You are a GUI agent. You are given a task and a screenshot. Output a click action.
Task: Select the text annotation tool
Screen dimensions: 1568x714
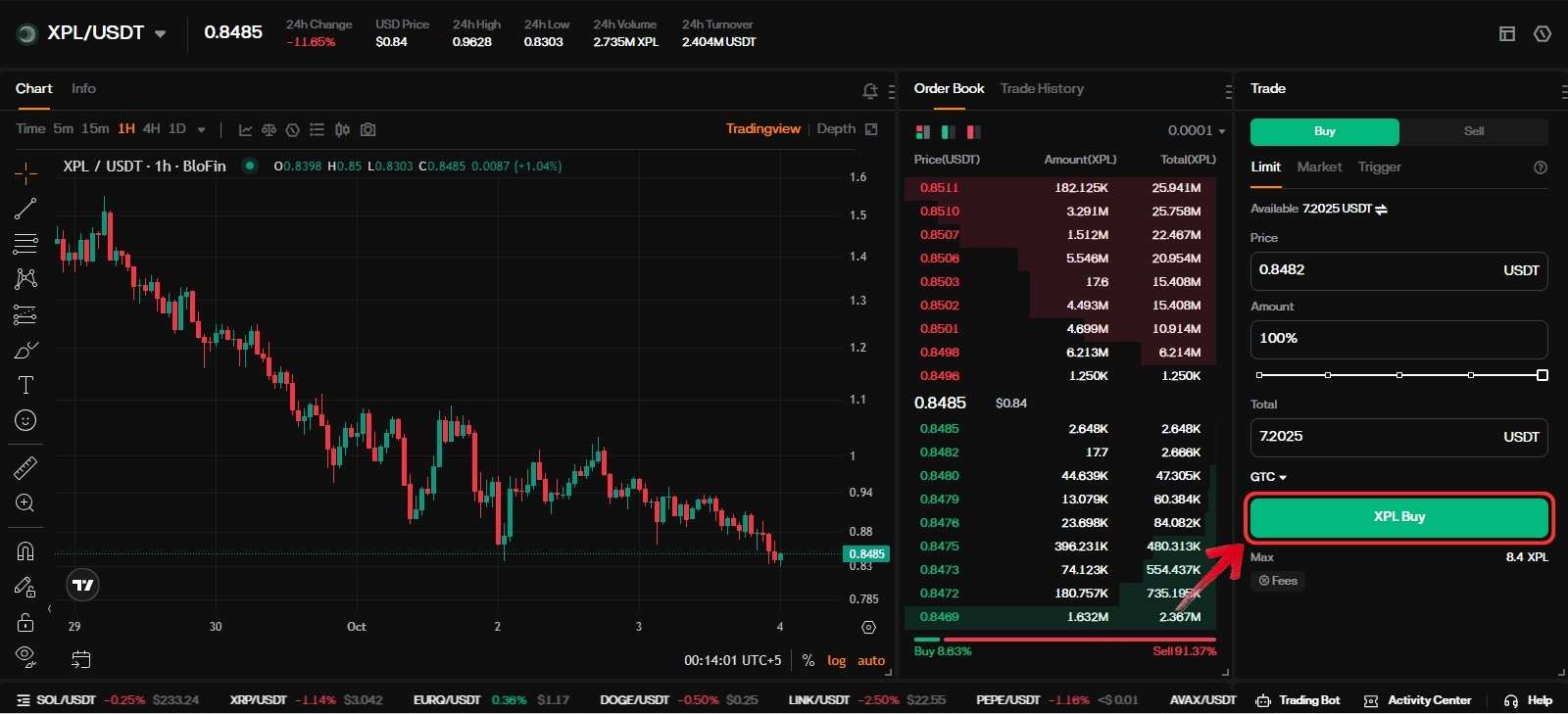(x=25, y=385)
